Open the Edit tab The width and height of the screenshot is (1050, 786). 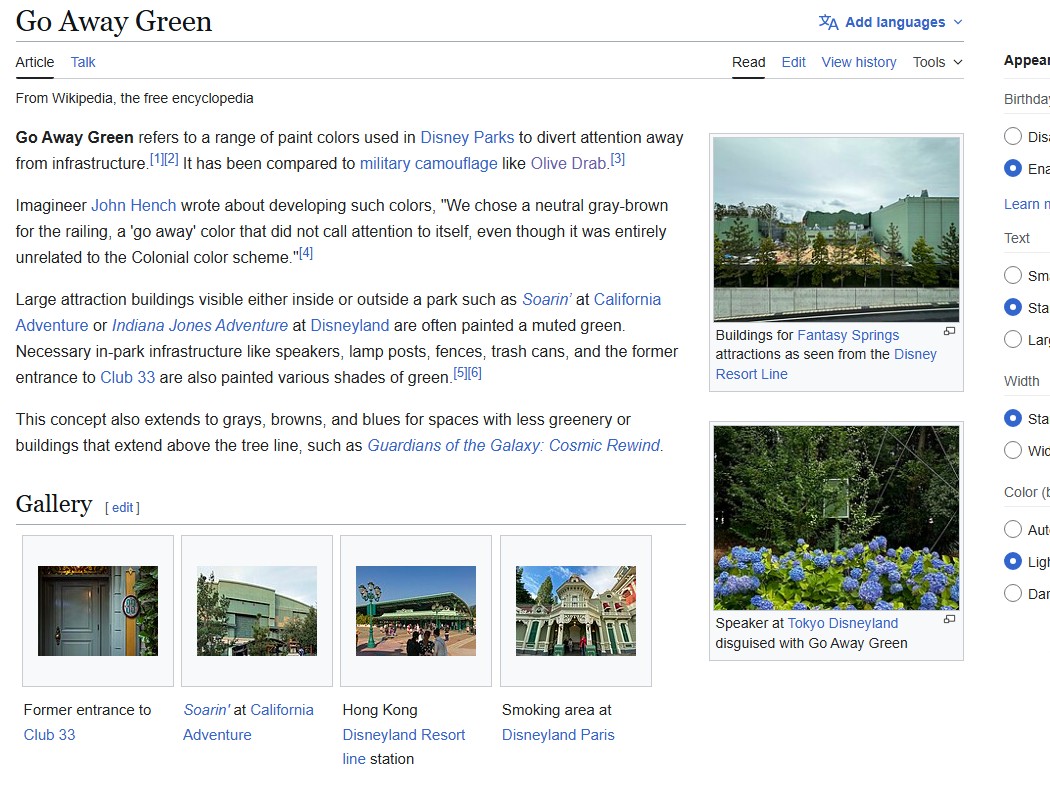click(794, 62)
